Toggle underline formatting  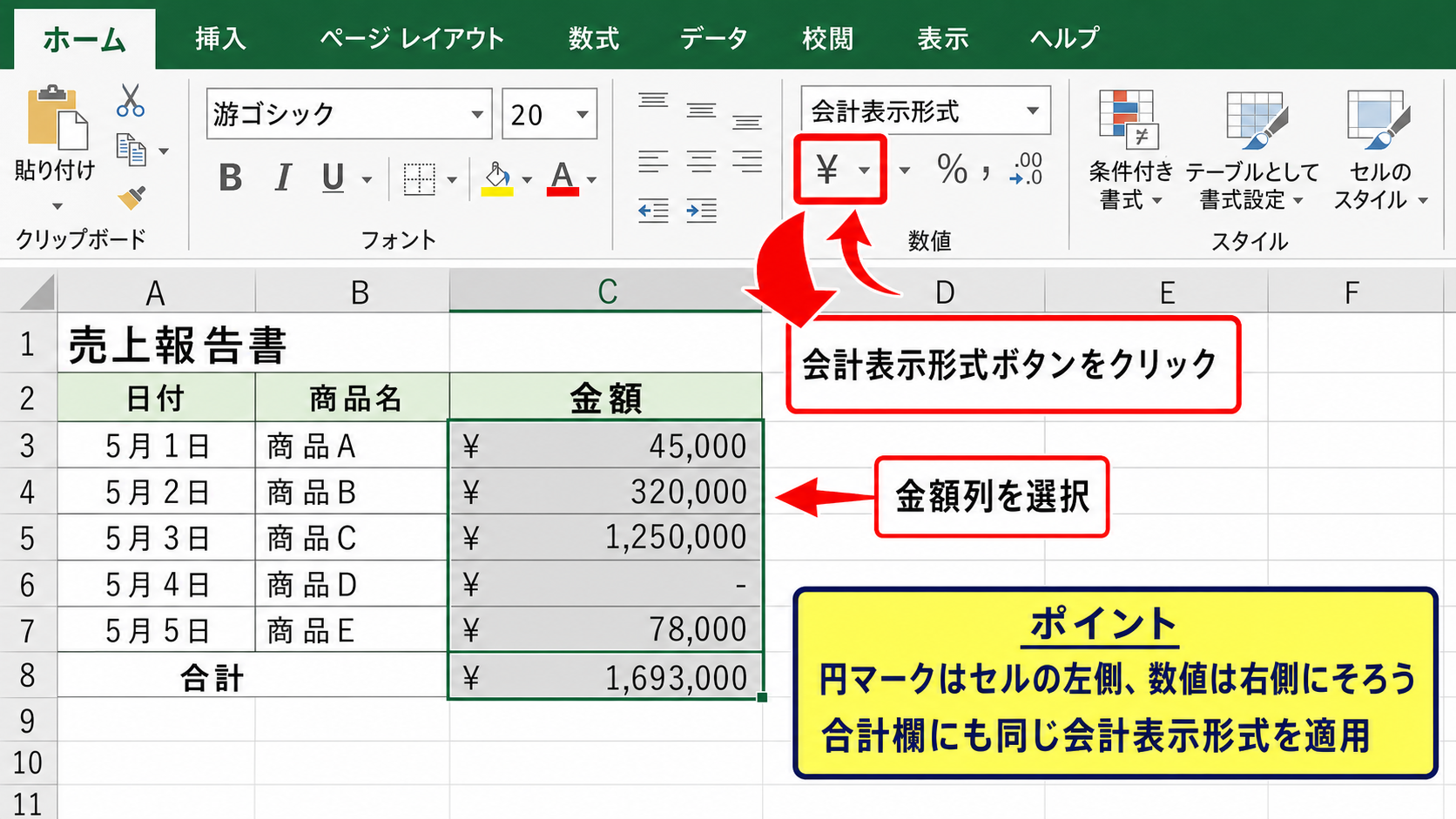click(x=333, y=178)
